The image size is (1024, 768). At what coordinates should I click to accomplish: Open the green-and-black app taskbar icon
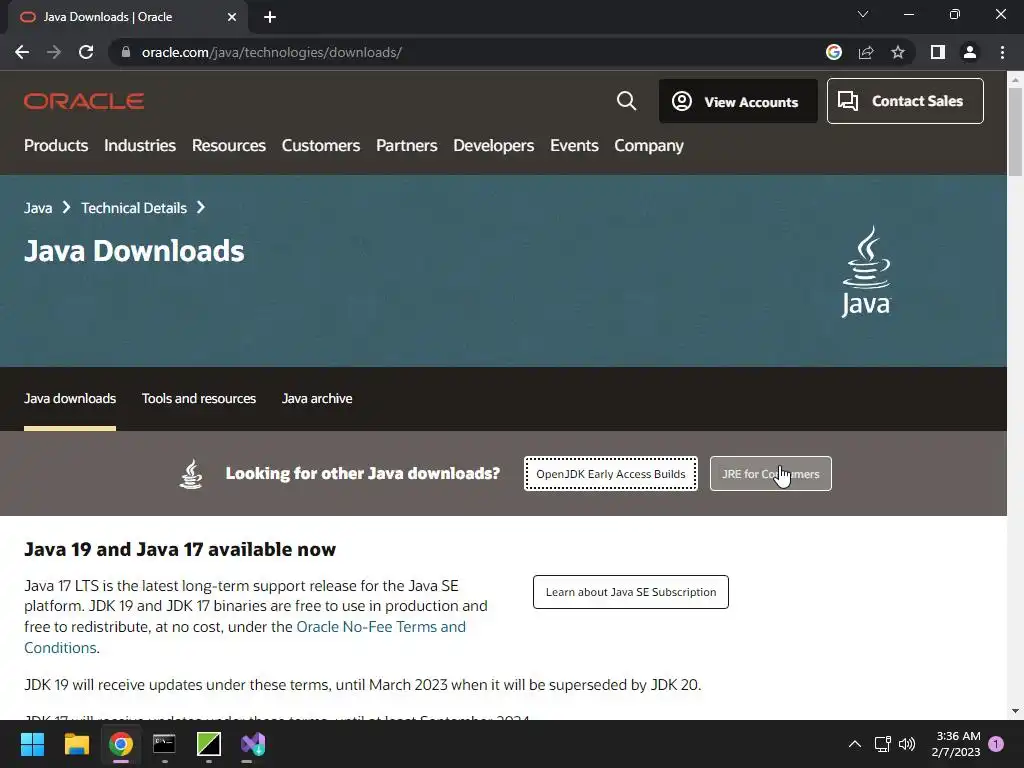click(209, 744)
